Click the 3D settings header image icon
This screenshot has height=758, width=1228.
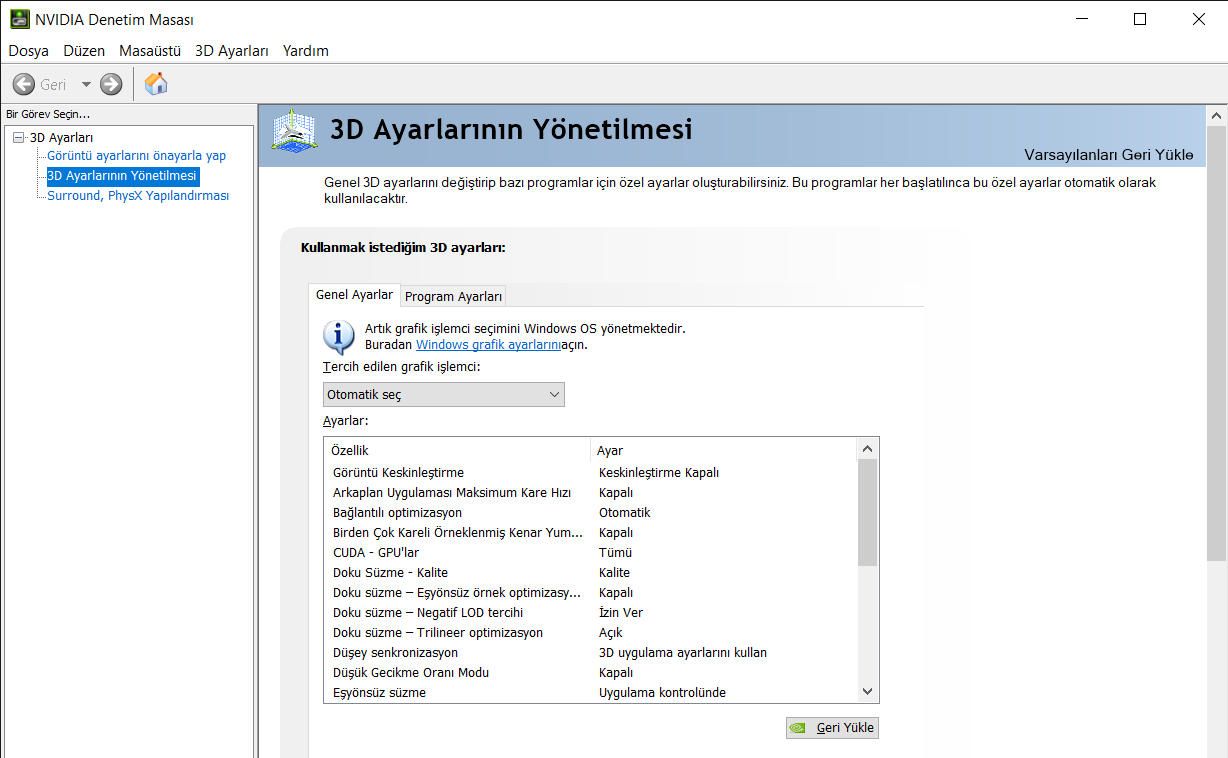(x=295, y=132)
